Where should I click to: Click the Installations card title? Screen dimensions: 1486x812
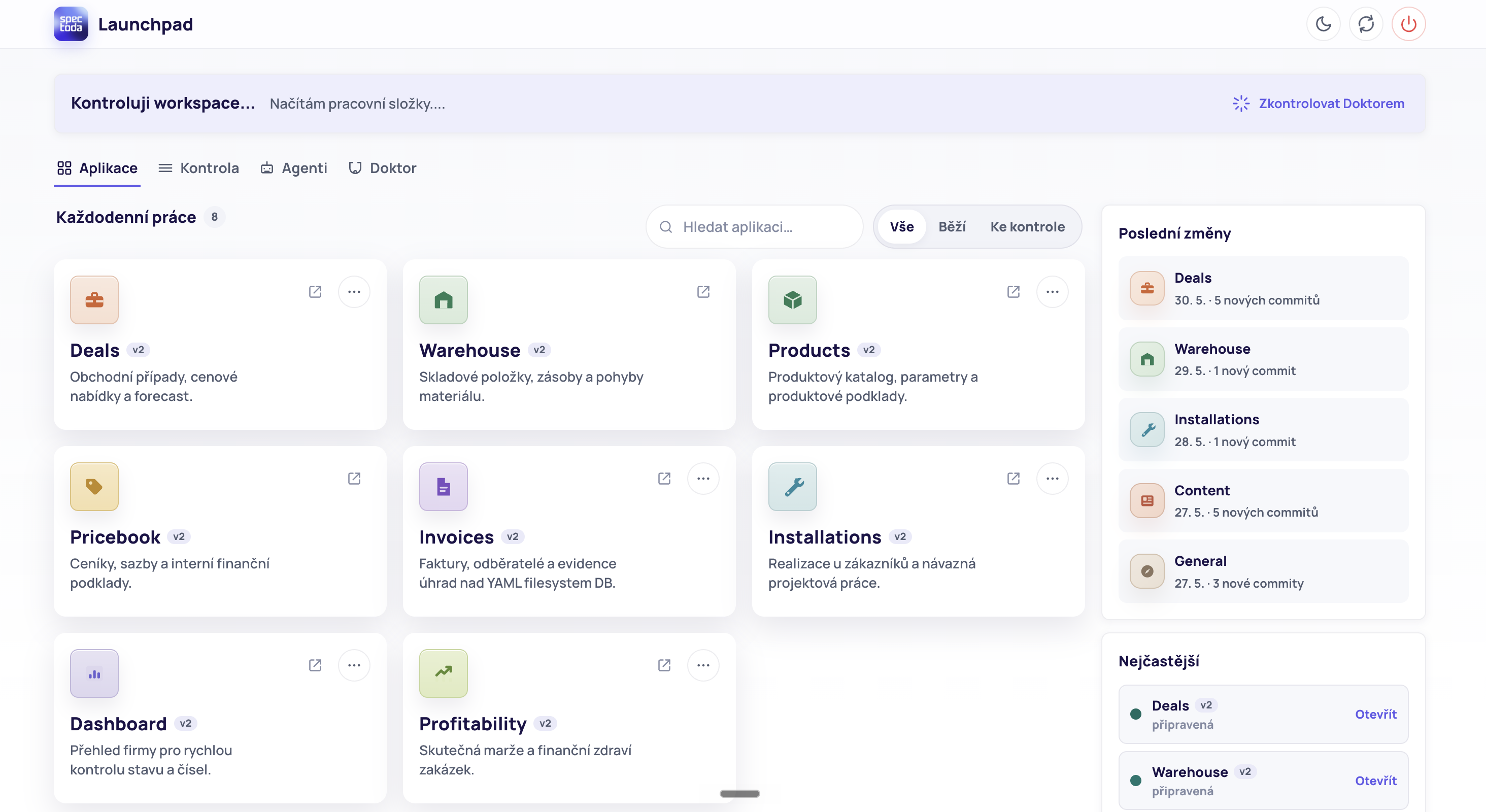[824, 537]
